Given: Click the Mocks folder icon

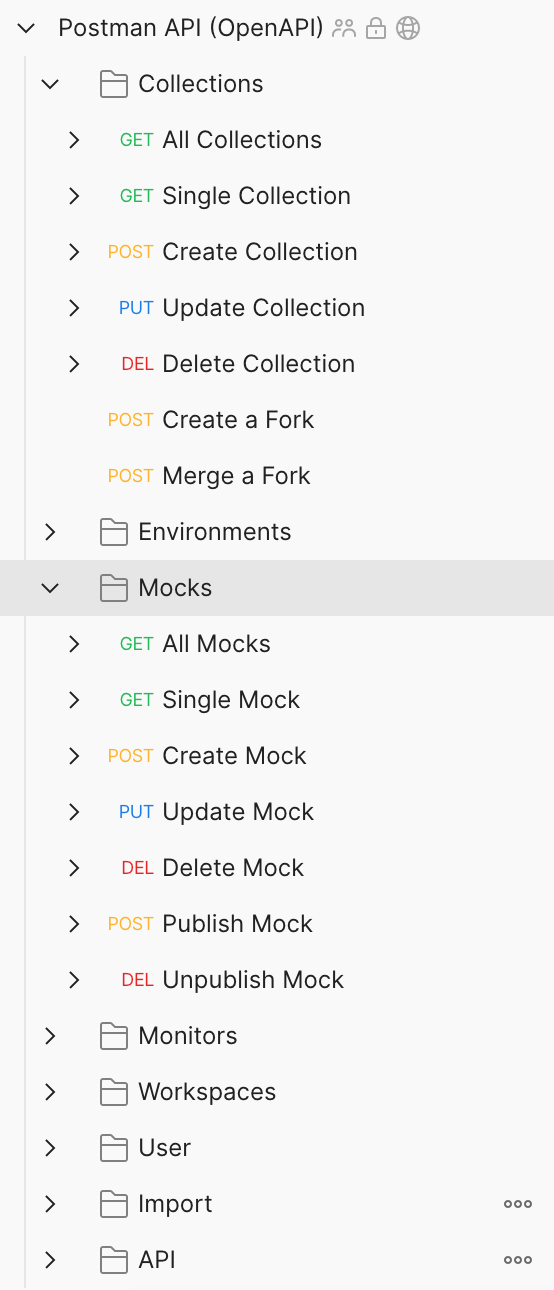Looking at the screenshot, I should (114, 588).
